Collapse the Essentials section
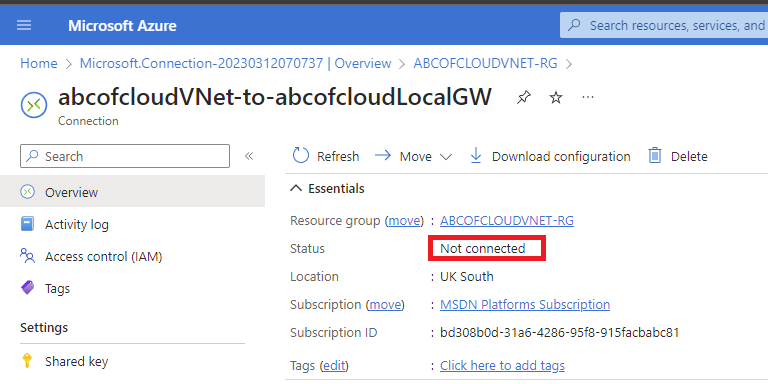 point(327,189)
